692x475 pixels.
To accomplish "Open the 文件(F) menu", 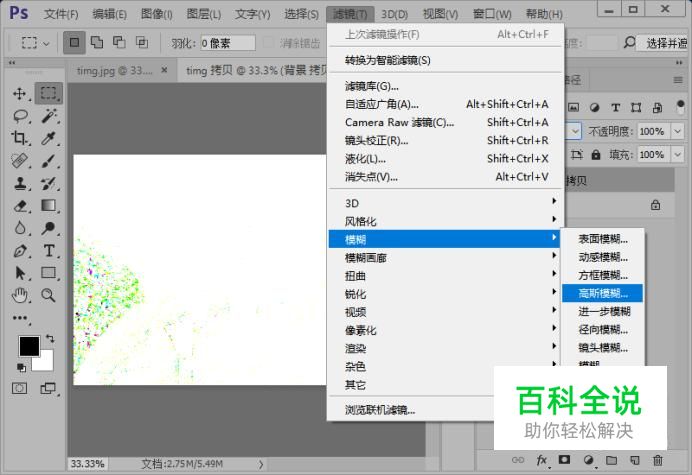I will (x=61, y=14).
